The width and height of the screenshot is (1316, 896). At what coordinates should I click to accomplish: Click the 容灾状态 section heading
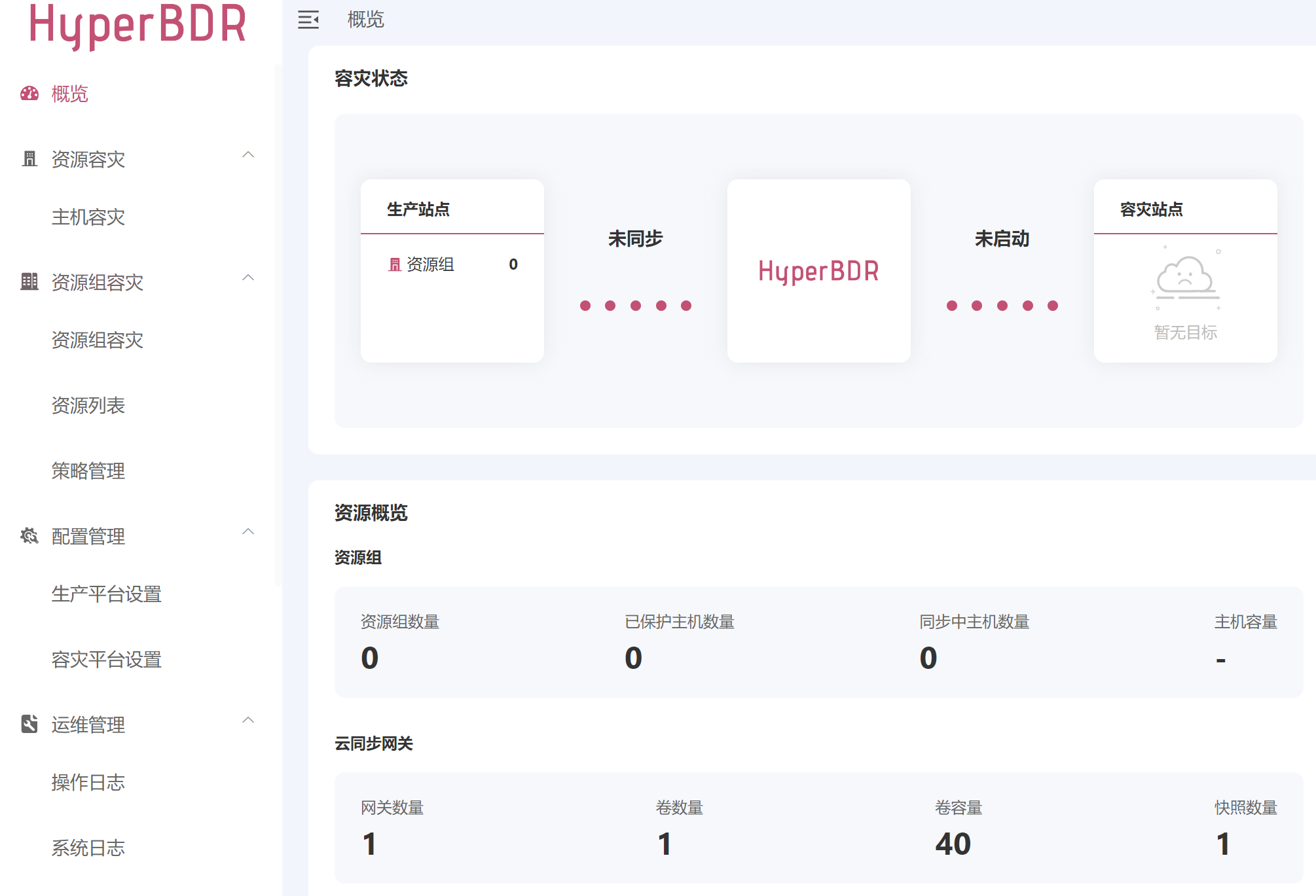371,79
